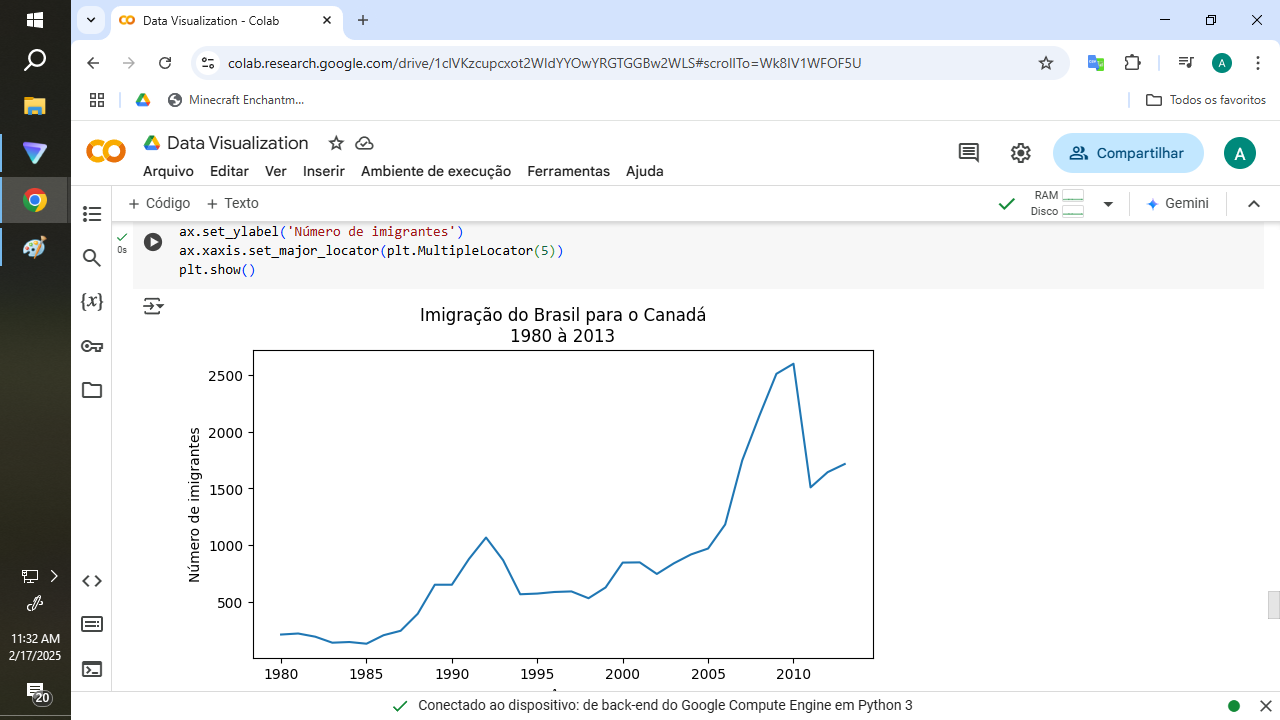1280x720 pixels.
Task: Expand hidden system tray icons
Action: point(54,576)
